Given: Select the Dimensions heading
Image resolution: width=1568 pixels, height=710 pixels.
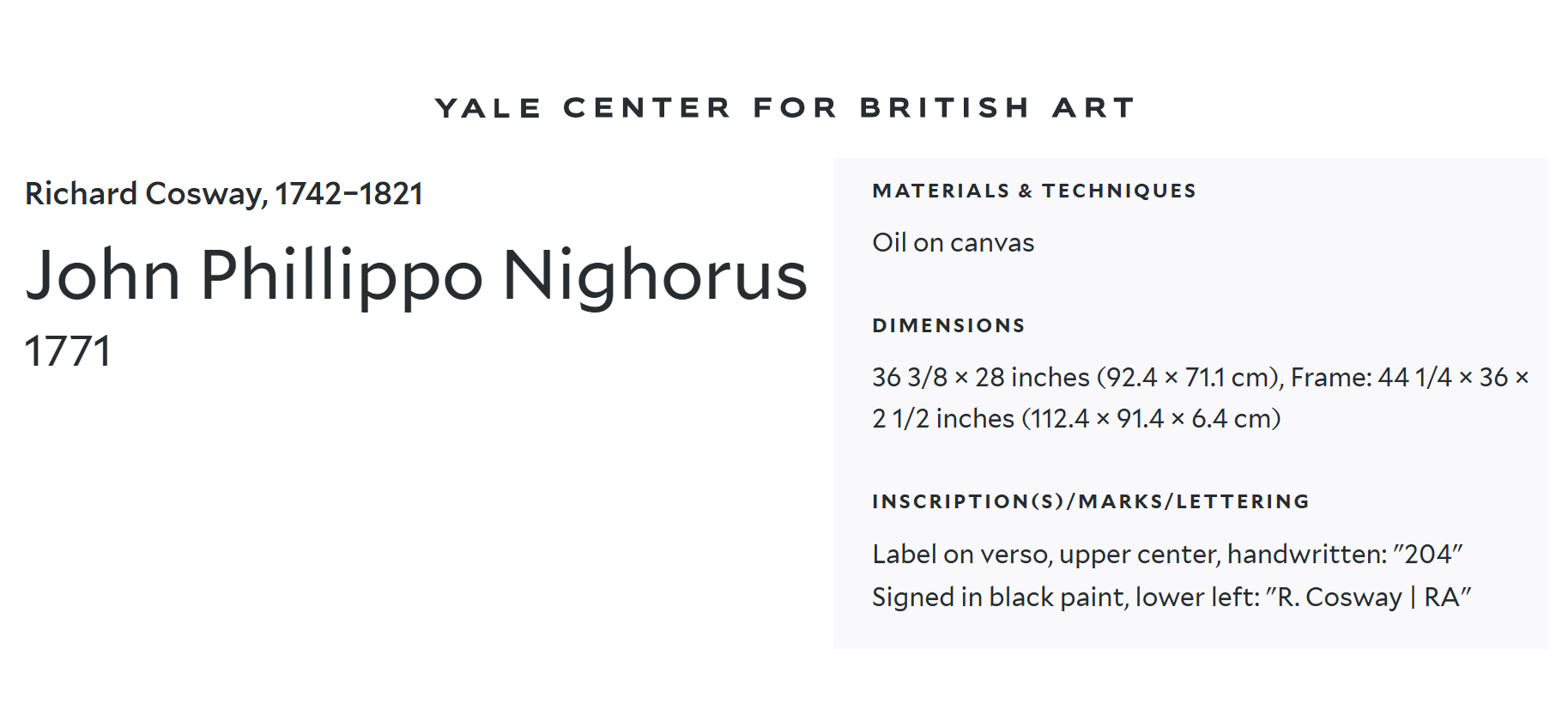Looking at the screenshot, I should point(948,325).
